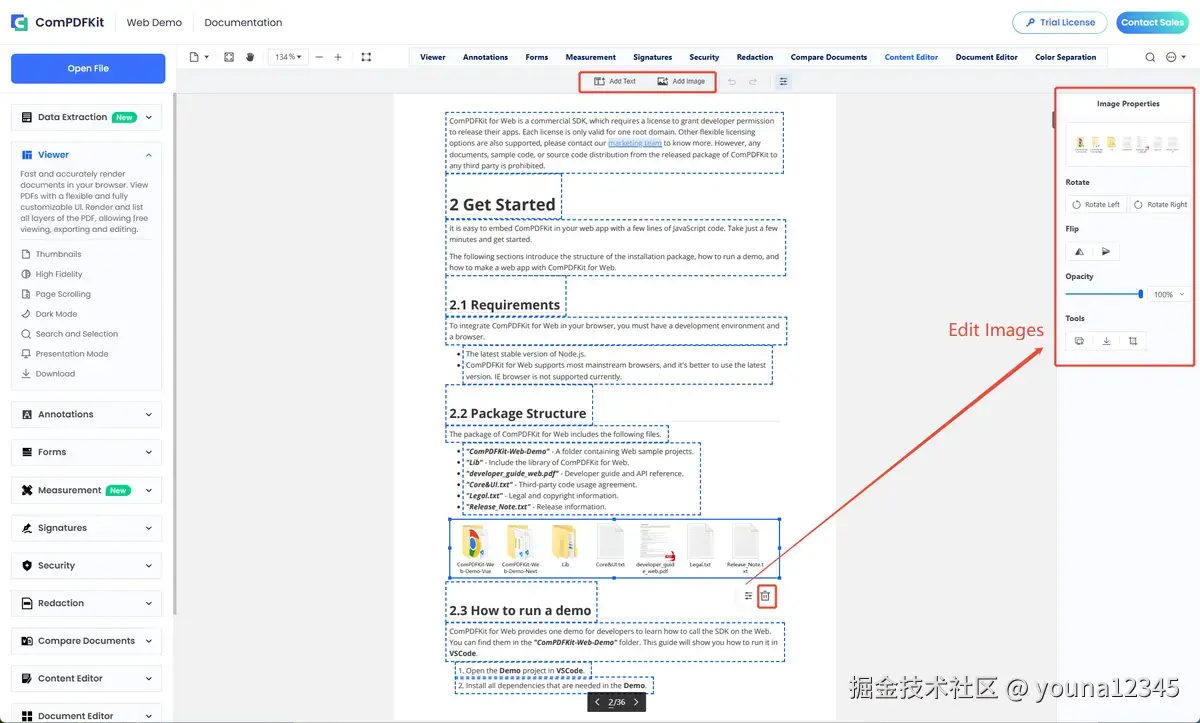Click the Trial License button
The width and height of the screenshot is (1200, 723).
[x=1060, y=22]
